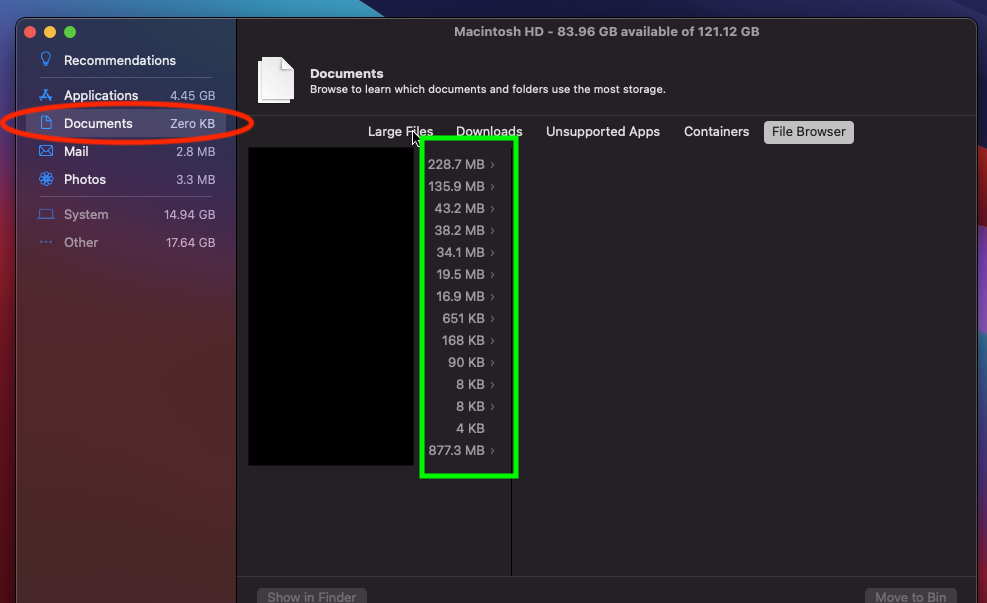Click the Move to Bin button
This screenshot has width=987, height=603.
(x=911, y=596)
